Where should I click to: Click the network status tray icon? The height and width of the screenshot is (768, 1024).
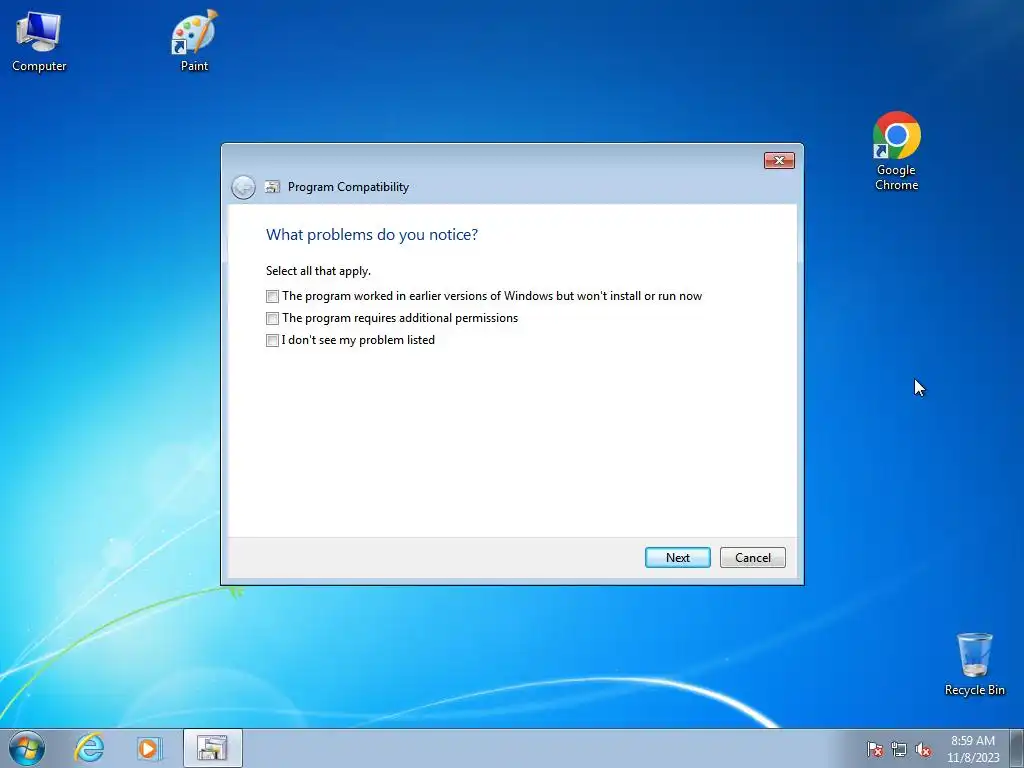coord(899,749)
